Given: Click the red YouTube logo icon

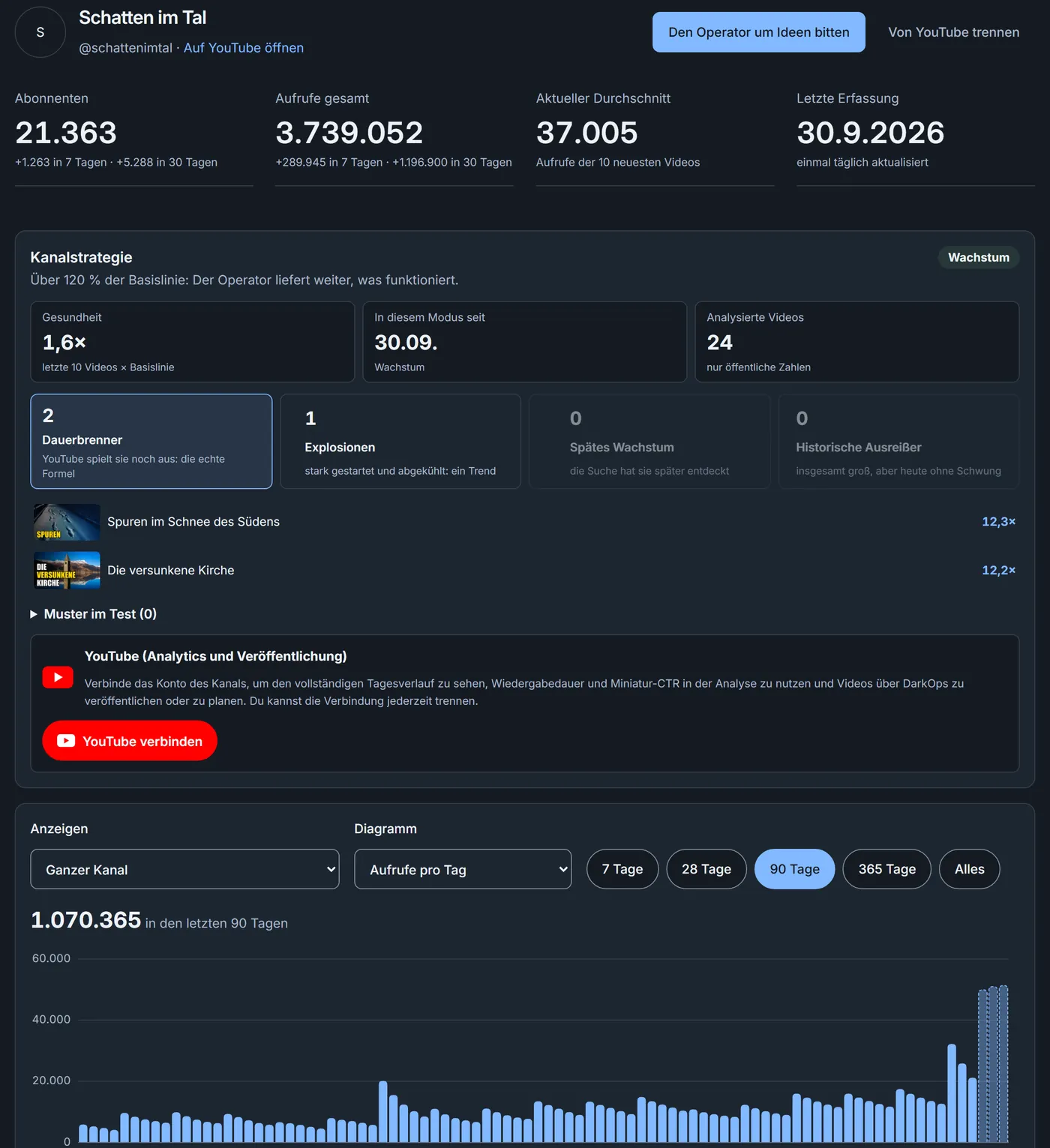Looking at the screenshot, I should point(58,677).
